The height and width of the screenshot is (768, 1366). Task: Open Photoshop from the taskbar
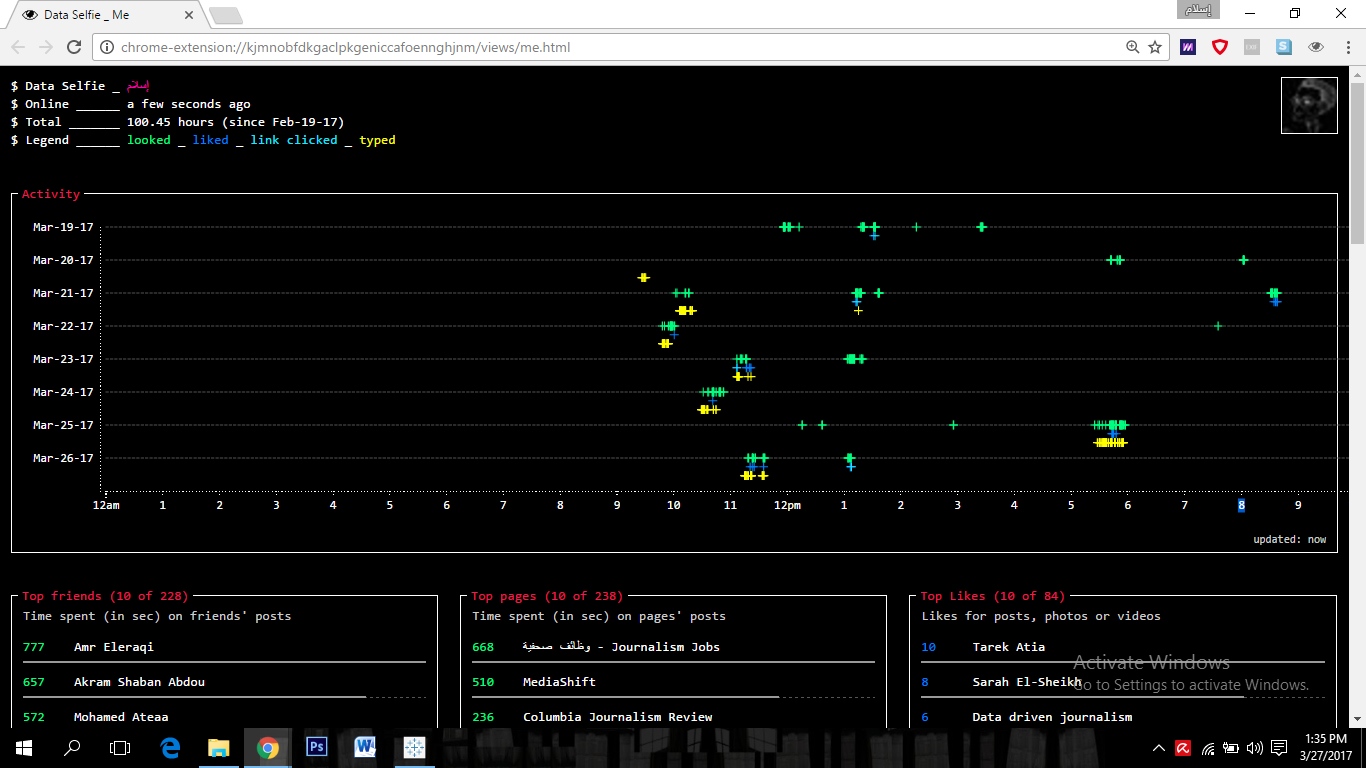(317, 747)
